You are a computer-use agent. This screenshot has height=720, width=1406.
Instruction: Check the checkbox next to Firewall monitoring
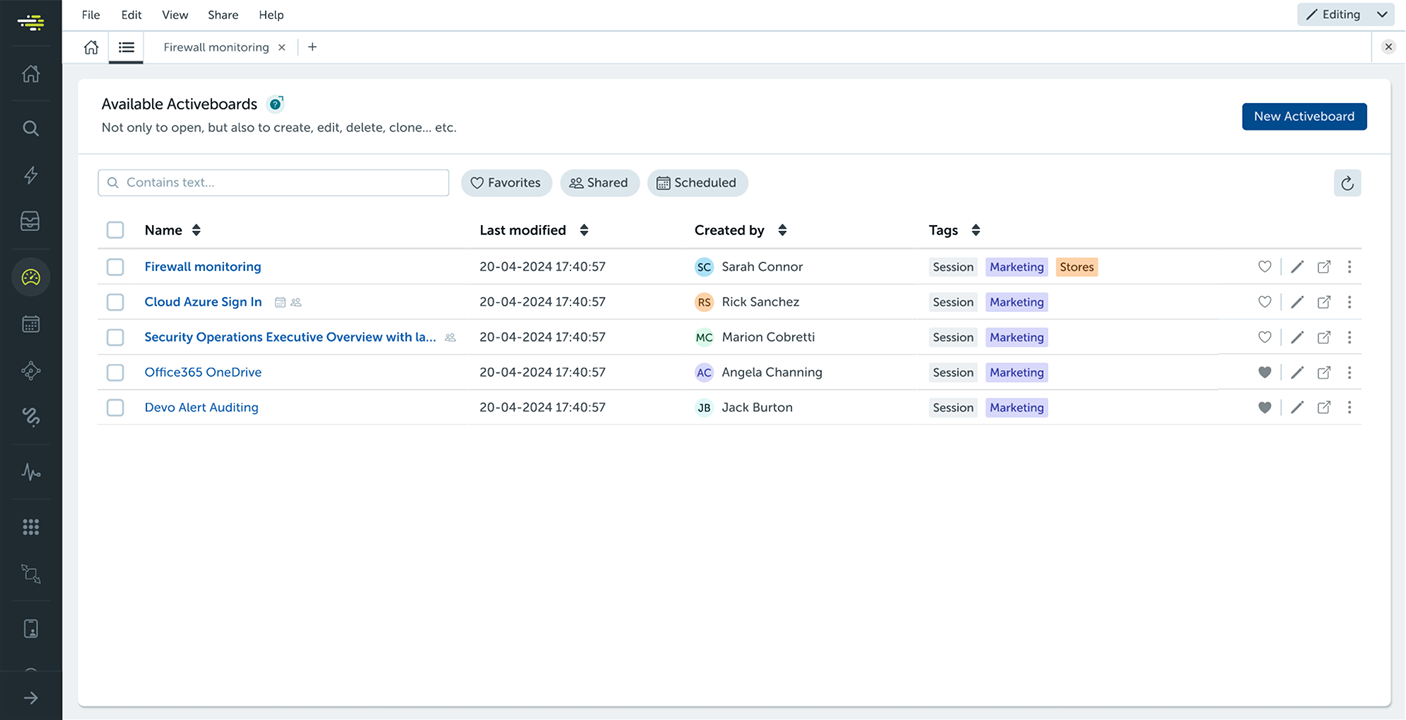pos(115,266)
